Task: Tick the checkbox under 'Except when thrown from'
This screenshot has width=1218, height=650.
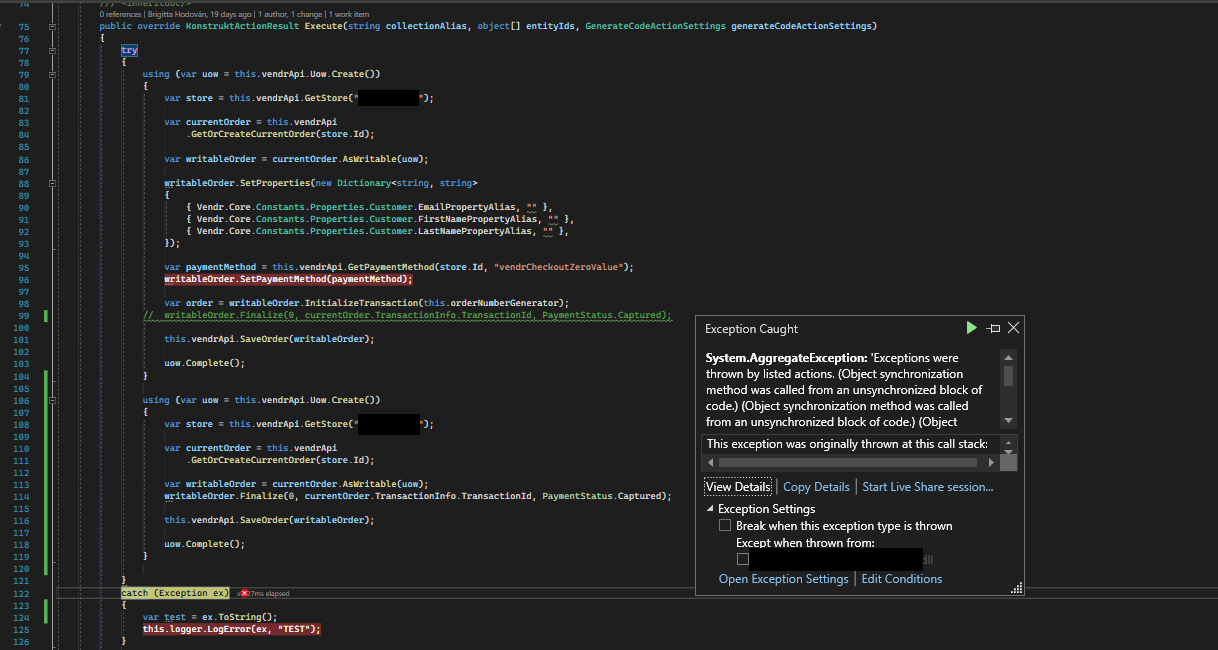Action: 742,560
